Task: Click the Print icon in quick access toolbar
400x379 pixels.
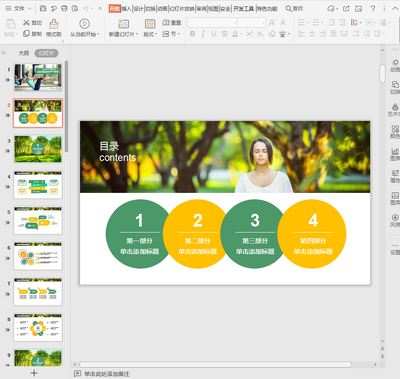Action: 65,8
